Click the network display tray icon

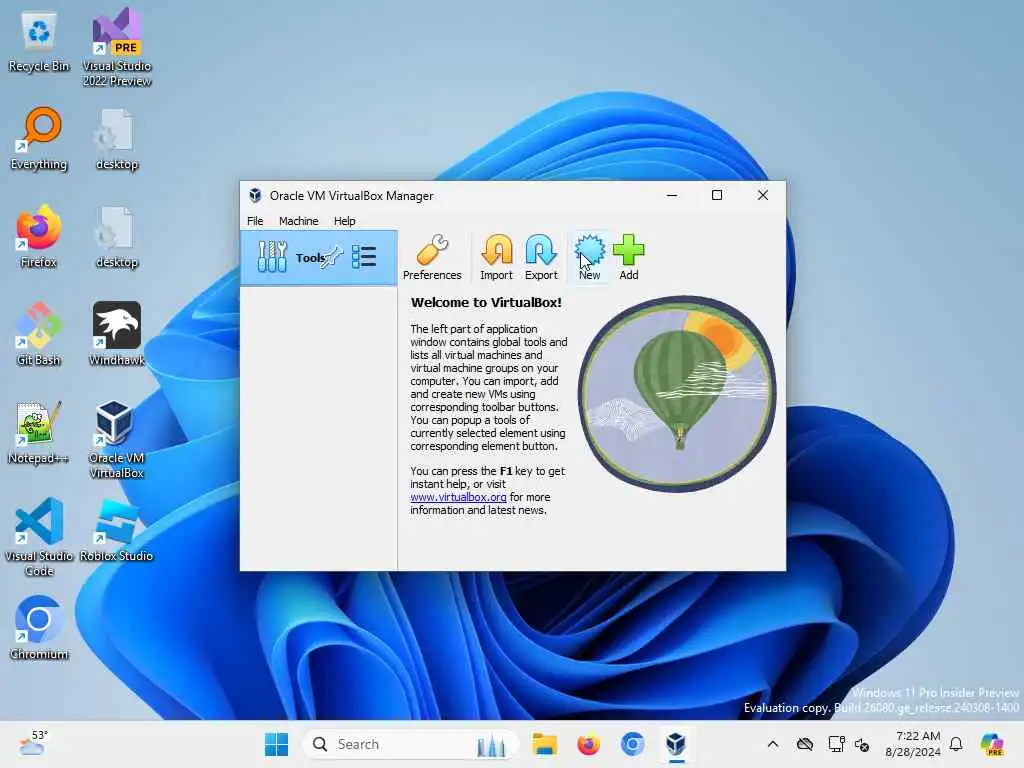pyautogui.click(x=836, y=744)
